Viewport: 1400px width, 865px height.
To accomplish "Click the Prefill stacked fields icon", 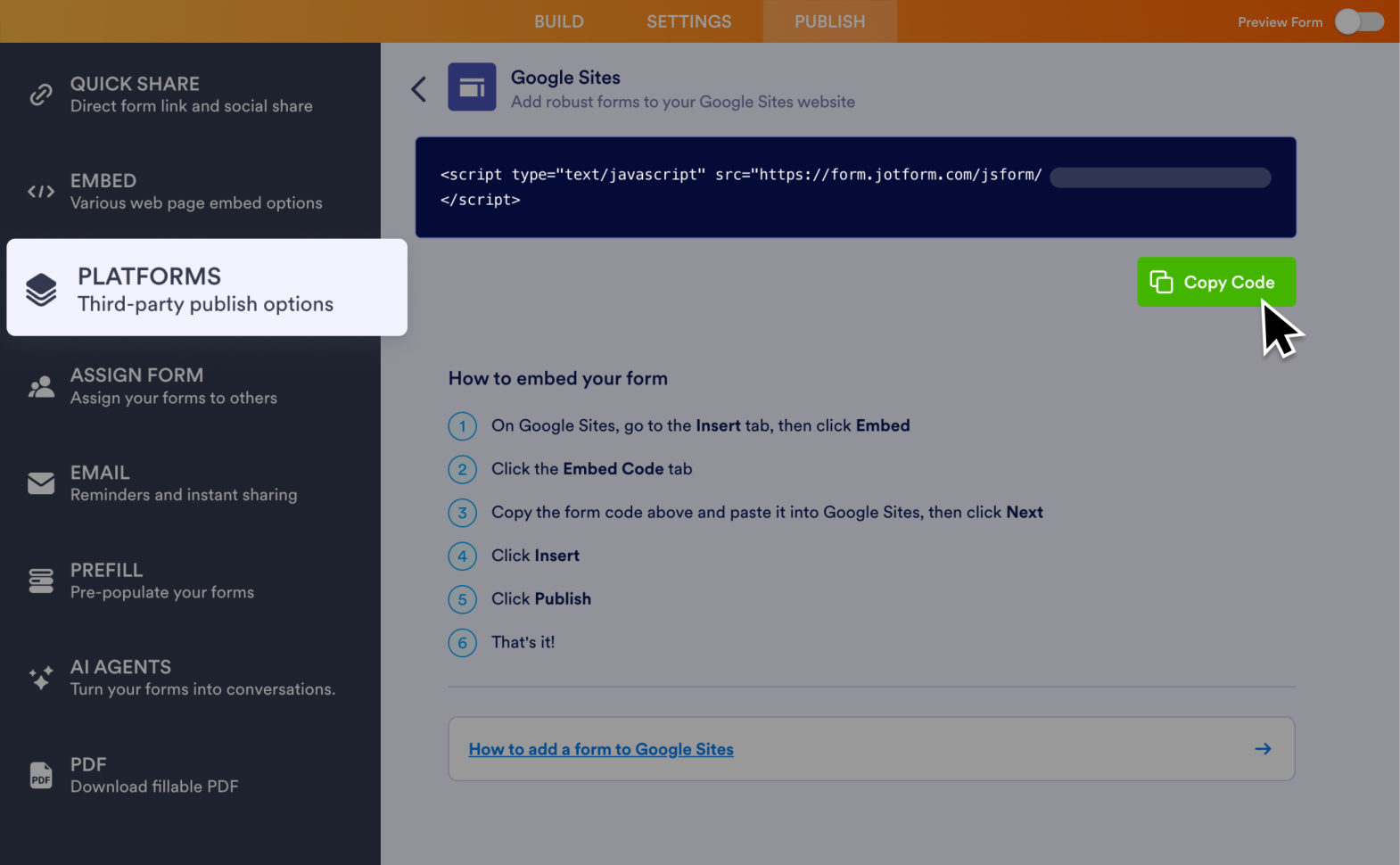I will [x=41, y=581].
